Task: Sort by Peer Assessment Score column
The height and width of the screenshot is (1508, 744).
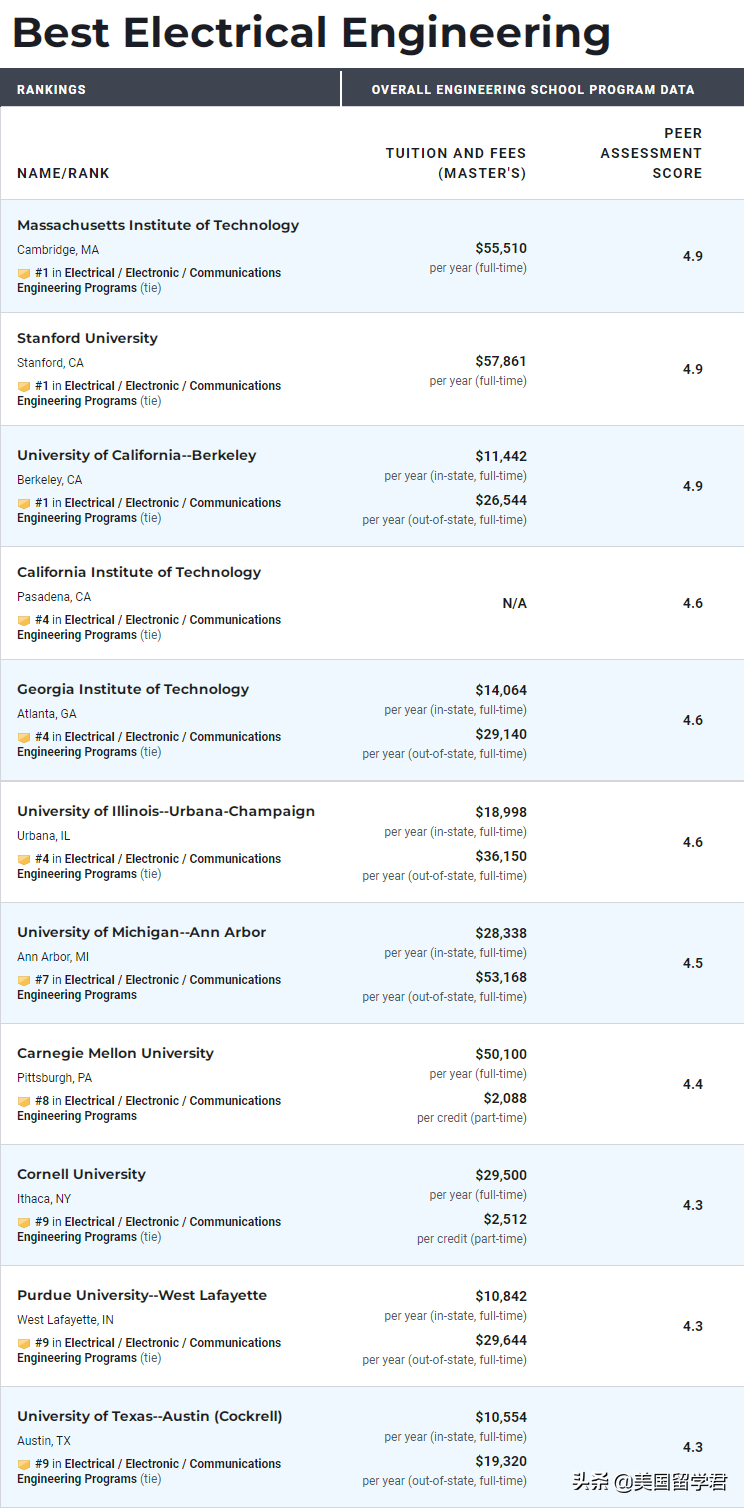Action: (651, 153)
